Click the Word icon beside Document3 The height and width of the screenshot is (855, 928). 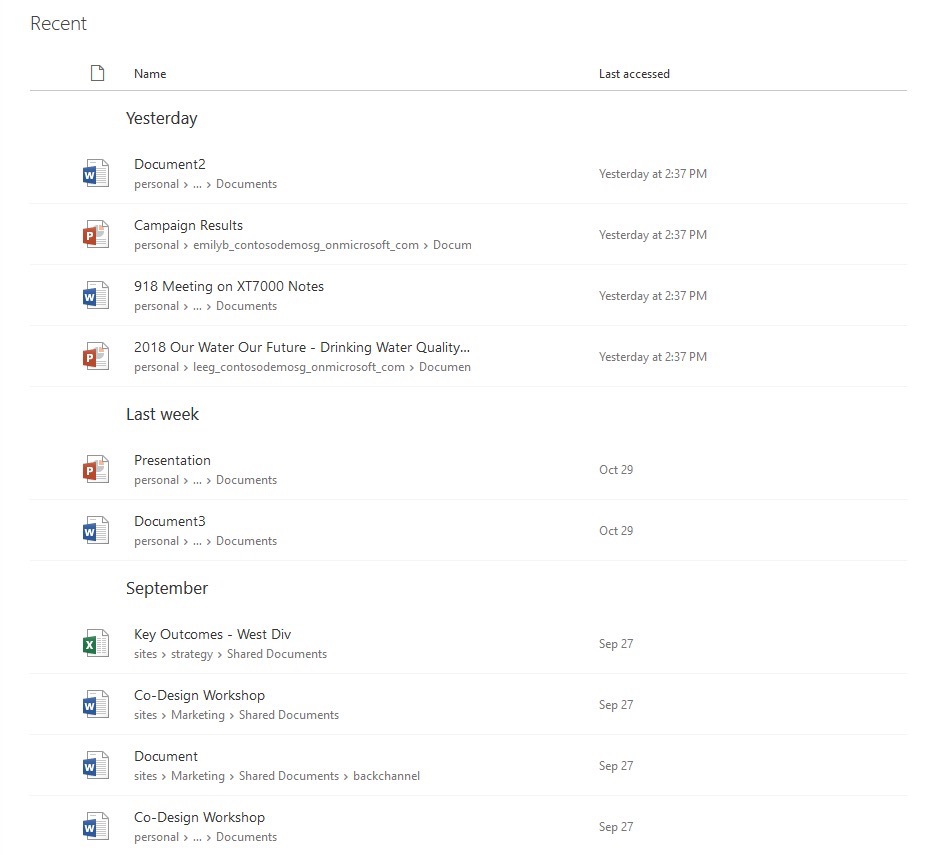95,531
